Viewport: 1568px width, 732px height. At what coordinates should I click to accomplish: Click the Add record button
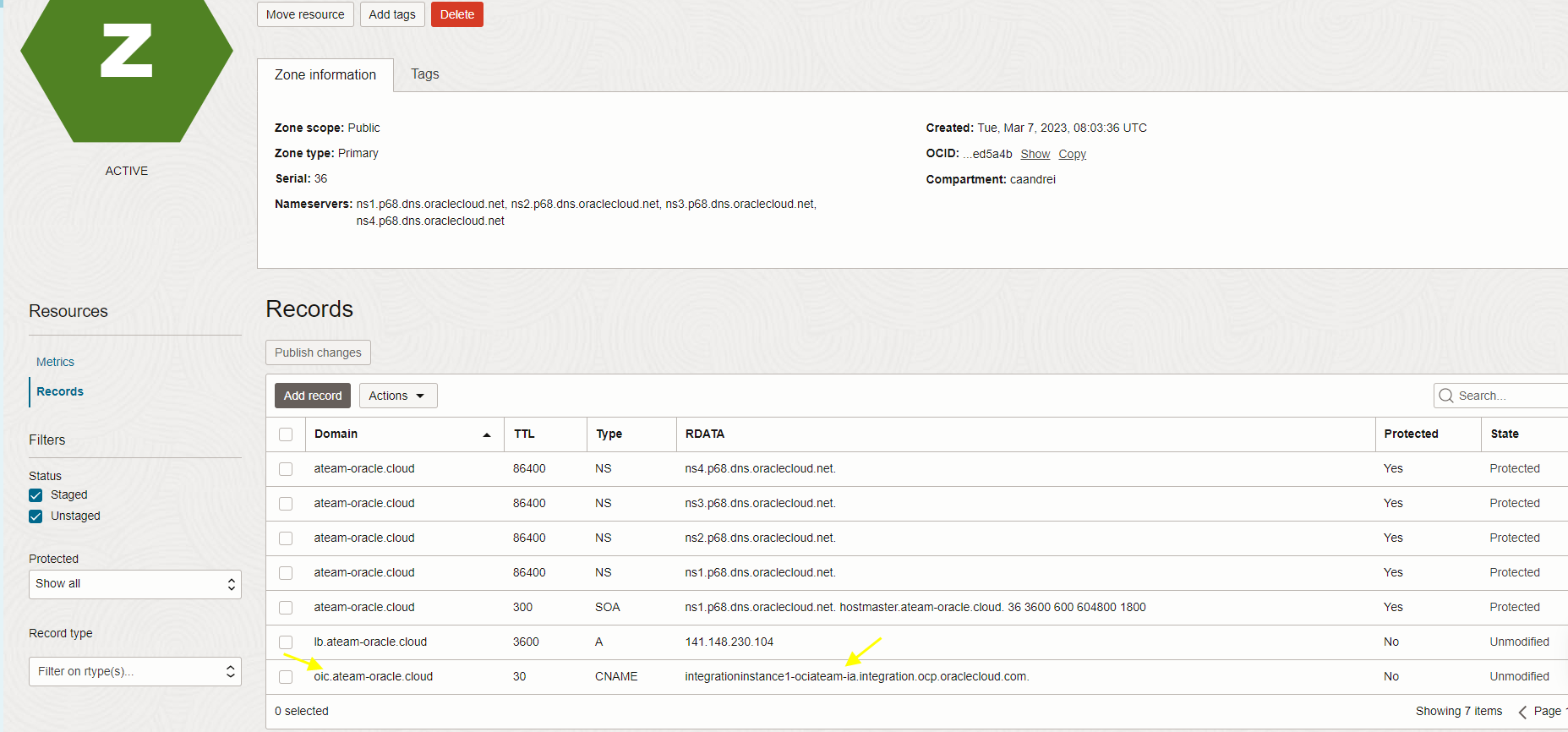coord(313,396)
